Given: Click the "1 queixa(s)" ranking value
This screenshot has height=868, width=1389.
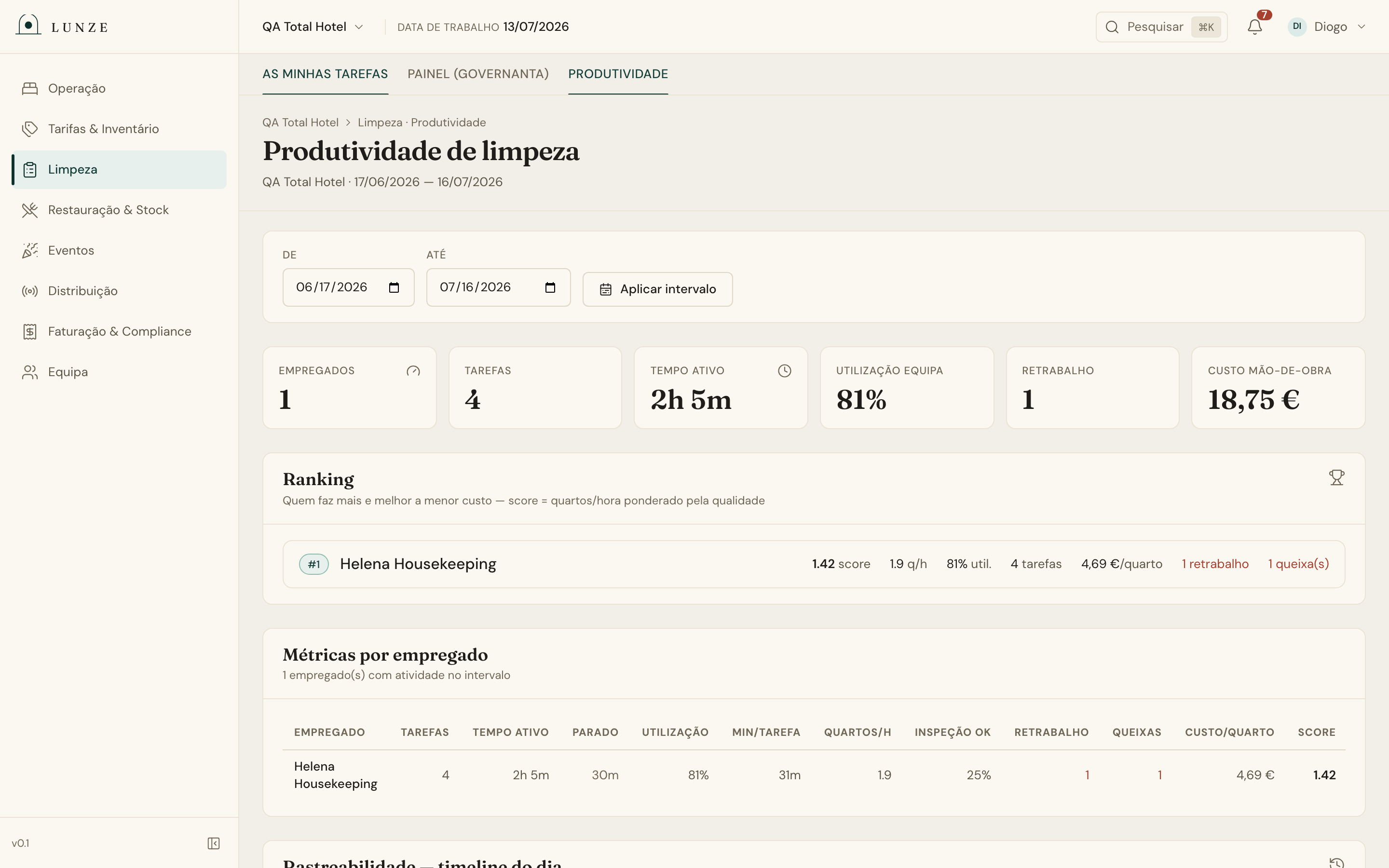Looking at the screenshot, I should pyautogui.click(x=1298, y=564).
